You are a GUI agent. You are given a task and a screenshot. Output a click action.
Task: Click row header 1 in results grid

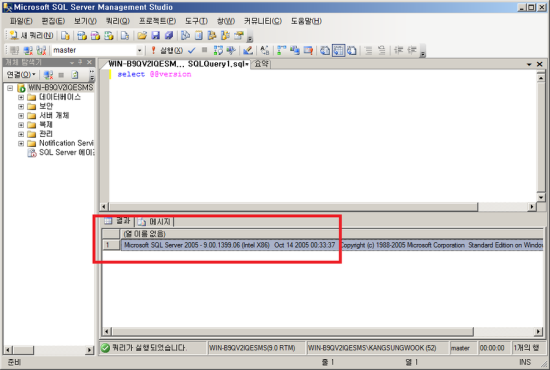point(111,245)
